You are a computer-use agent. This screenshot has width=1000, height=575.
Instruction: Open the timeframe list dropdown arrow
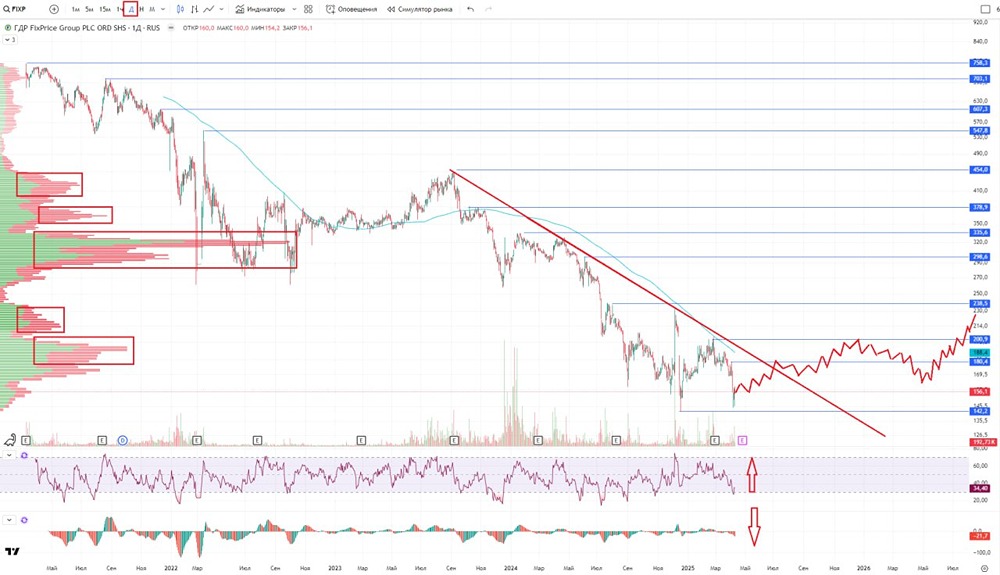(x=163, y=10)
